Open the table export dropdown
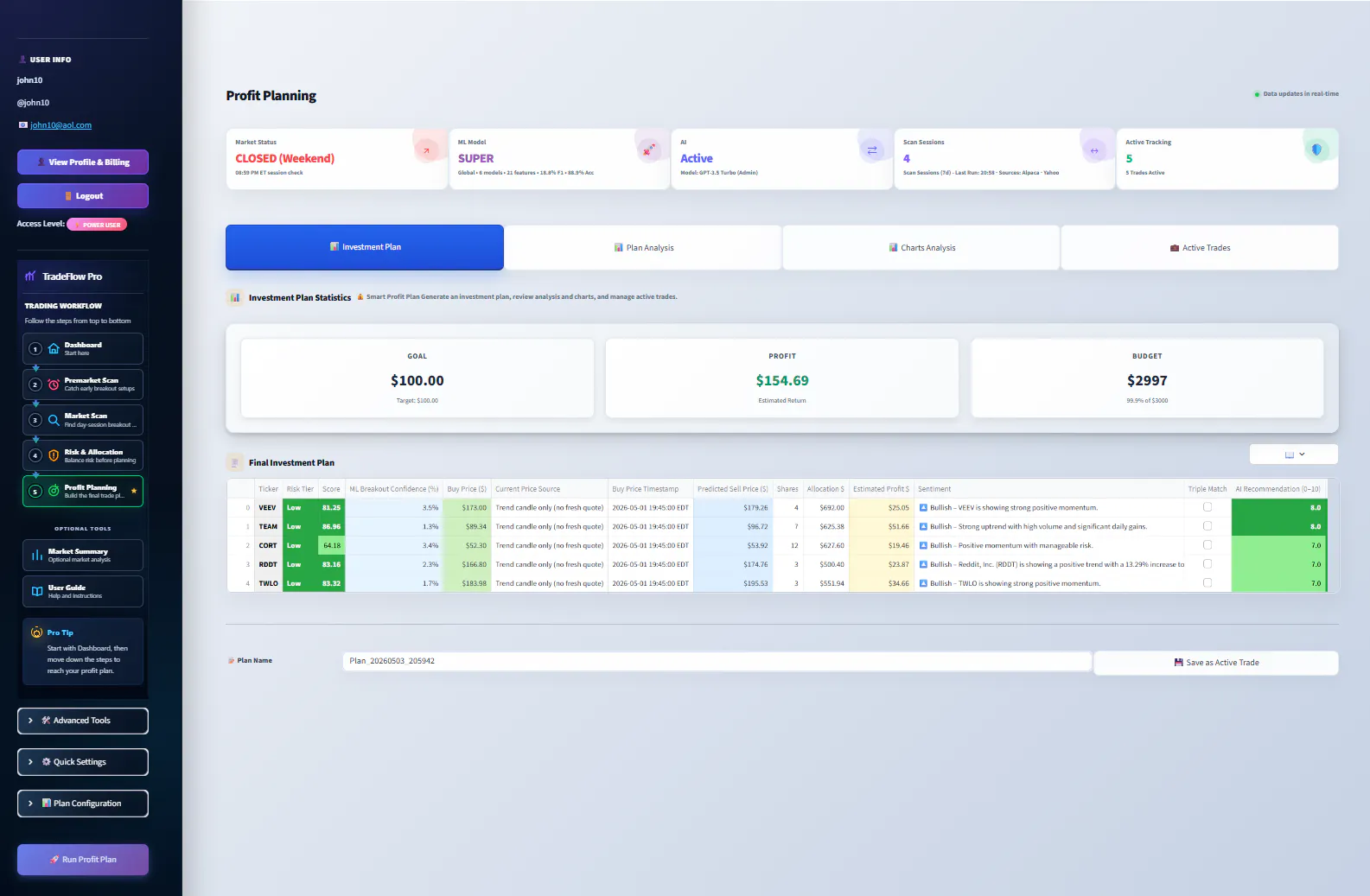The image size is (1370, 896). coord(1294,454)
